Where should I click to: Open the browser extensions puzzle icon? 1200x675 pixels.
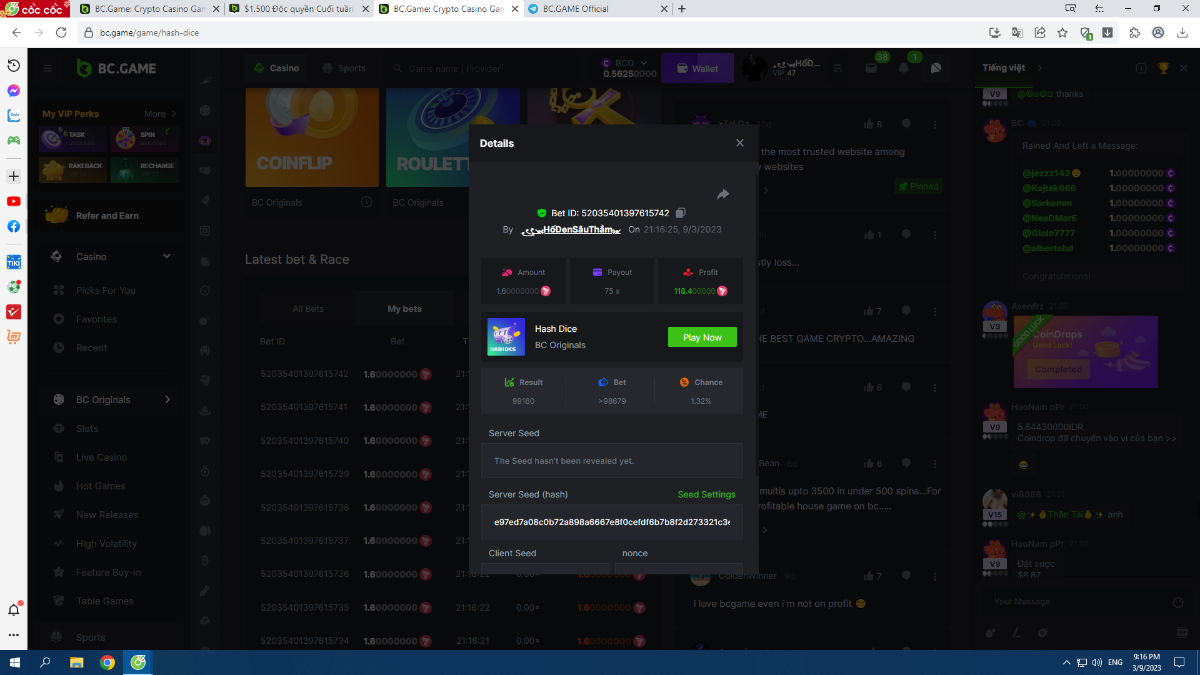[x=1134, y=32]
